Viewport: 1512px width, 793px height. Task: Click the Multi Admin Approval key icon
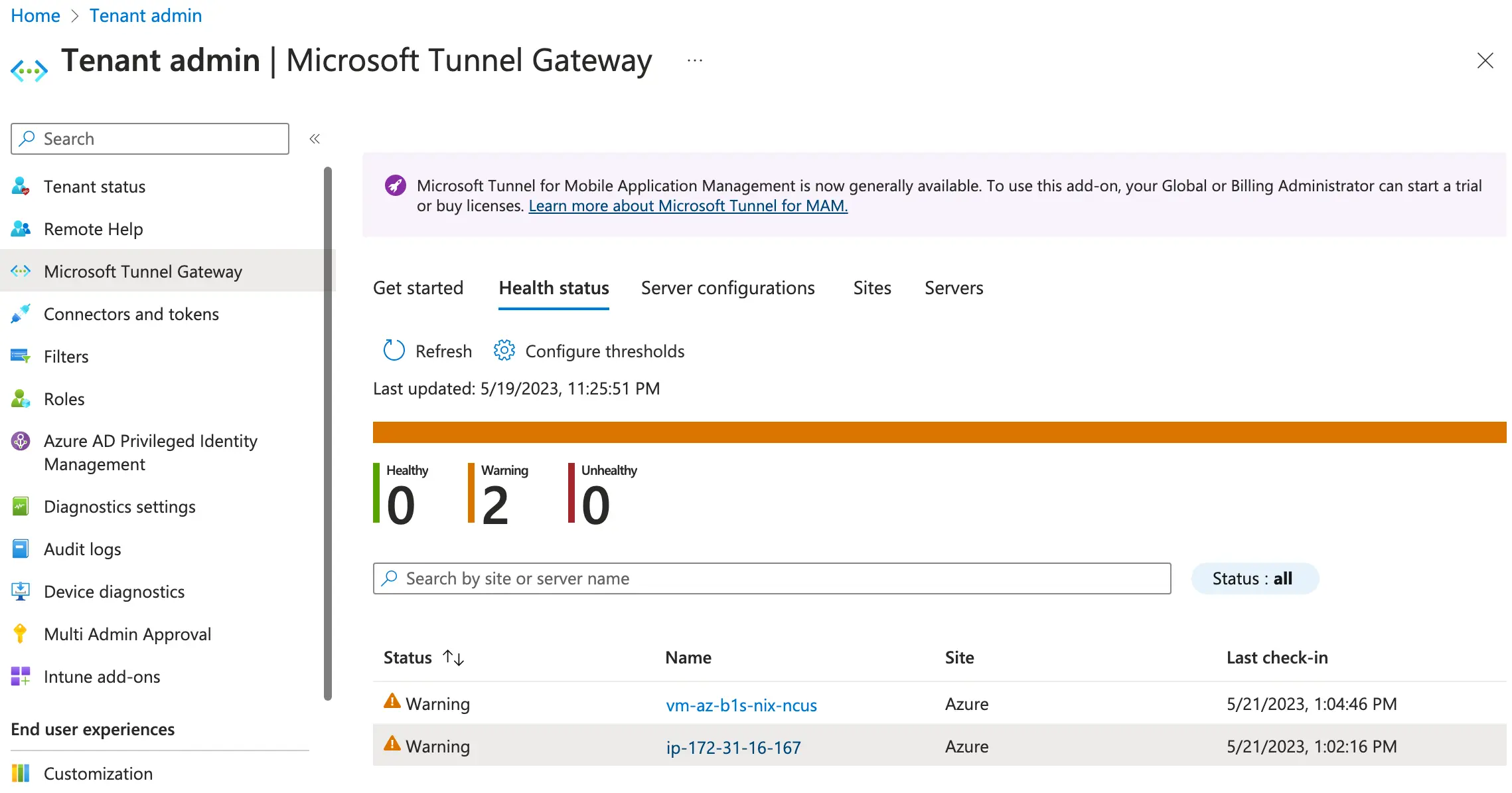click(21, 634)
